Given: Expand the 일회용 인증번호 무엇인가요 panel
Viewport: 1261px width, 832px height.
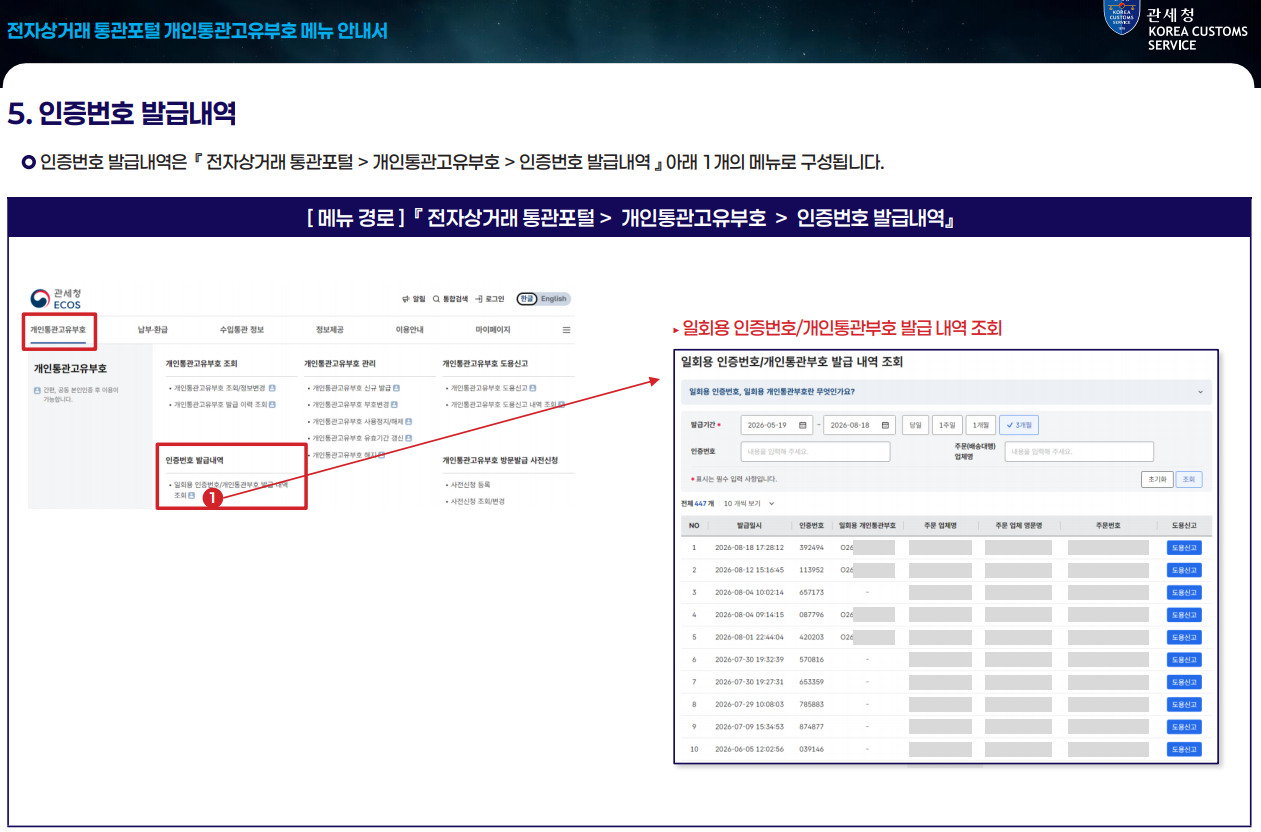Looking at the screenshot, I should point(946,391).
